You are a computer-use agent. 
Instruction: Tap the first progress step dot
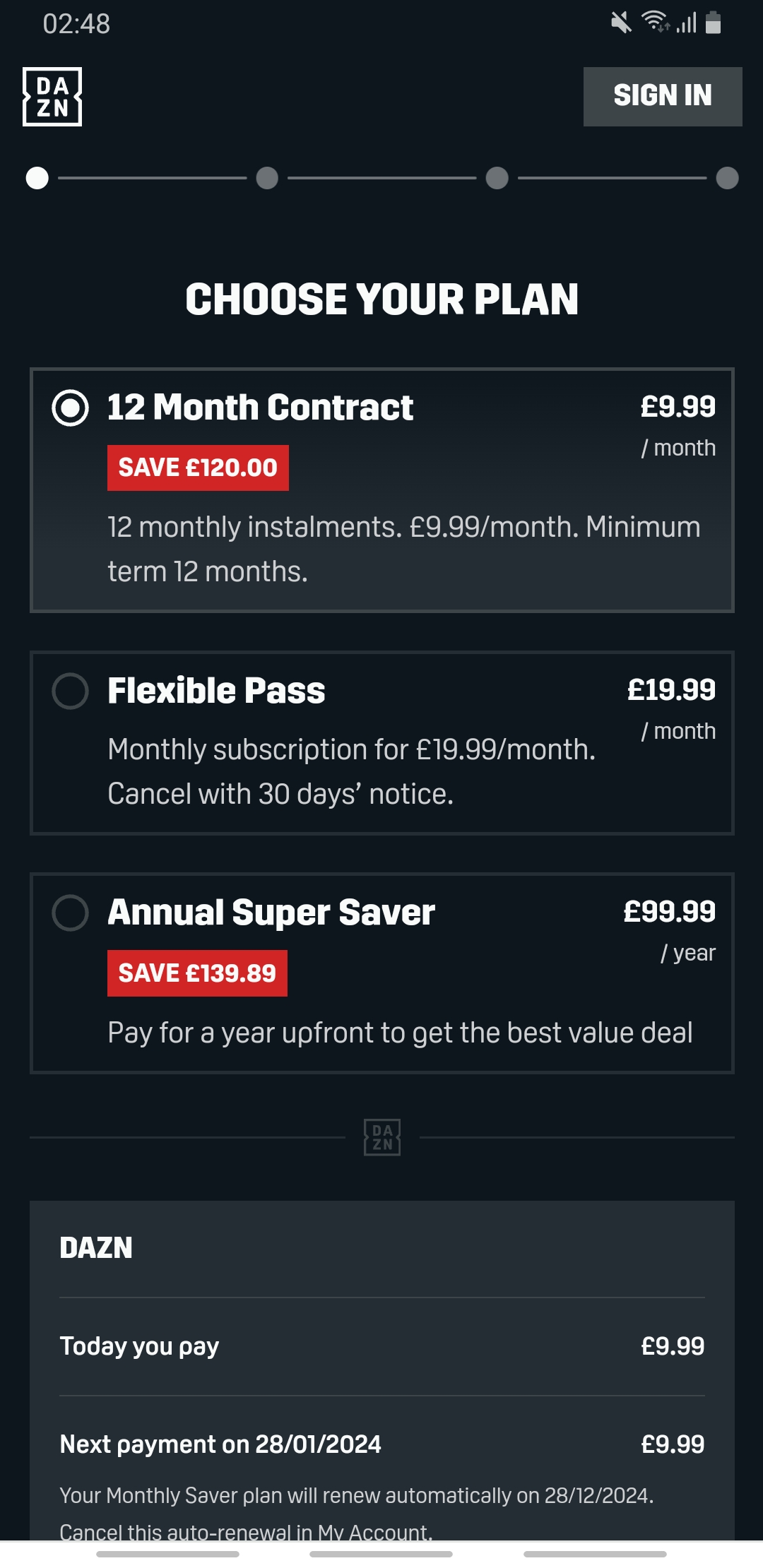coord(37,178)
